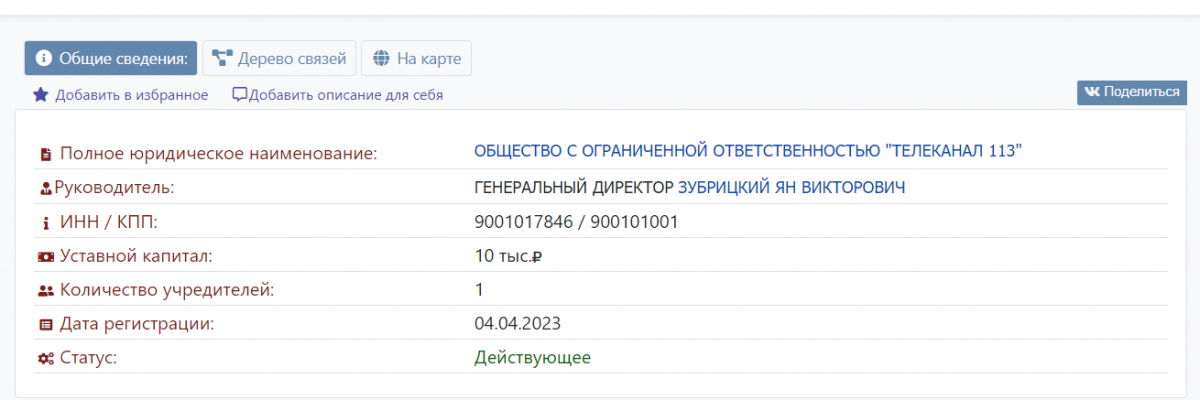Click the Дата регистрации label
1200x400 pixels.
[137, 324]
